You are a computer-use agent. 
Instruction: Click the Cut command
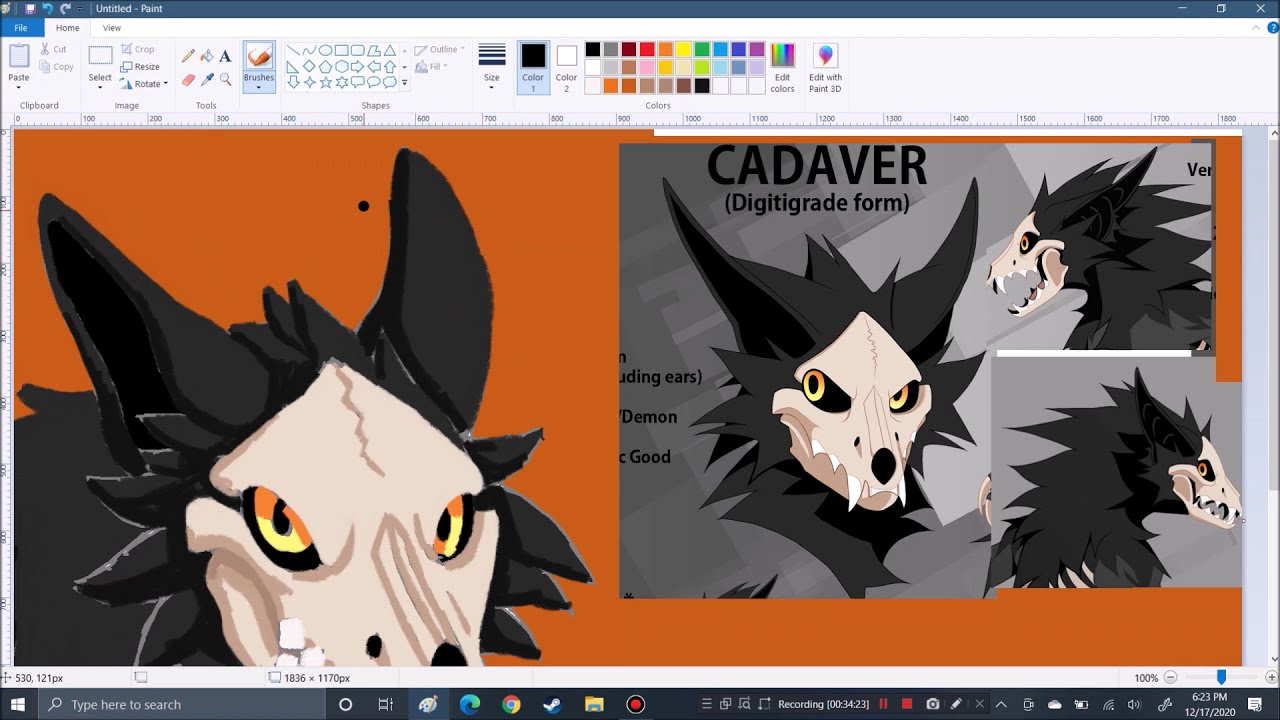click(53, 49)
